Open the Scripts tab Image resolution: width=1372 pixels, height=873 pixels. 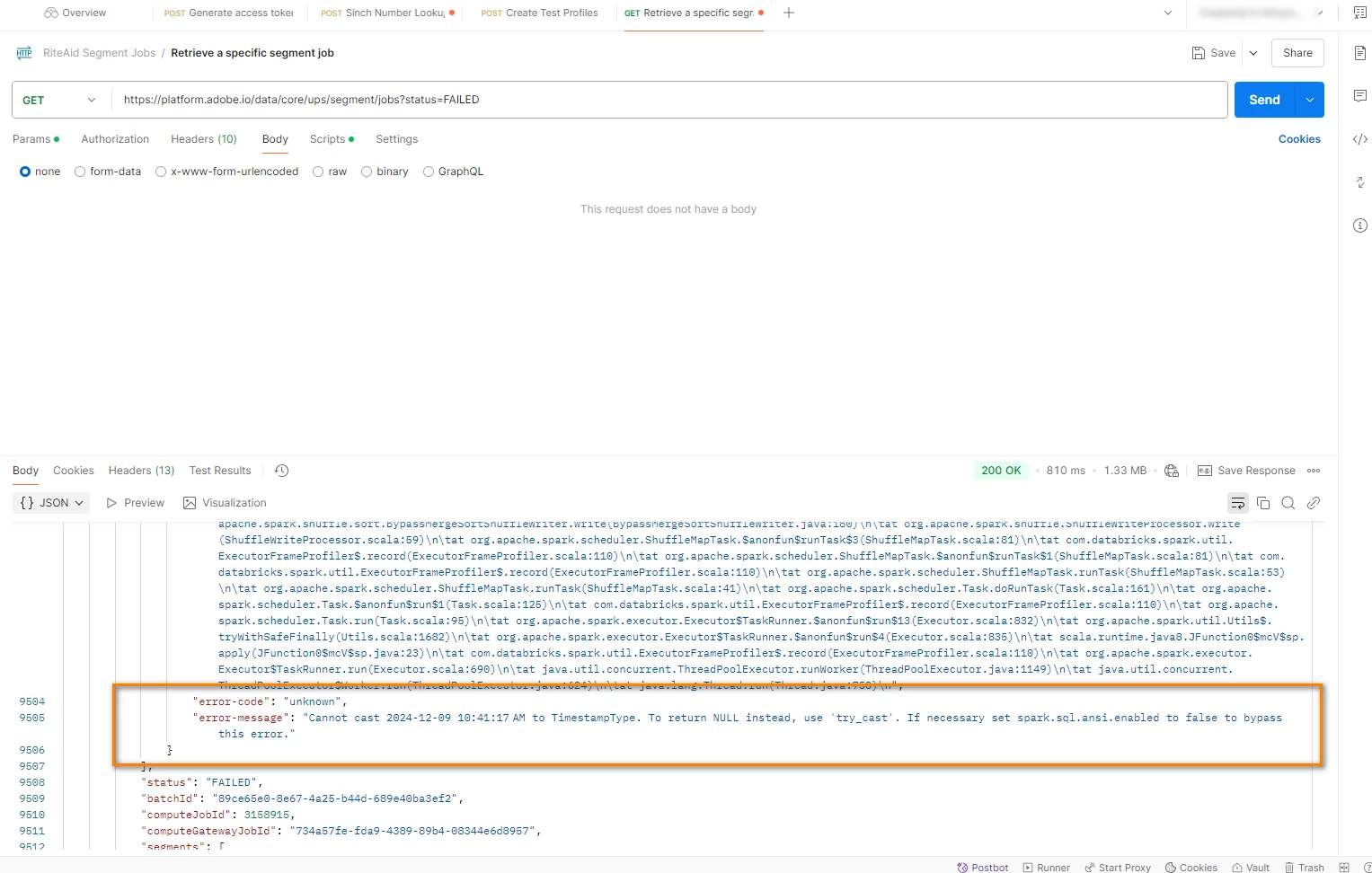332,139
